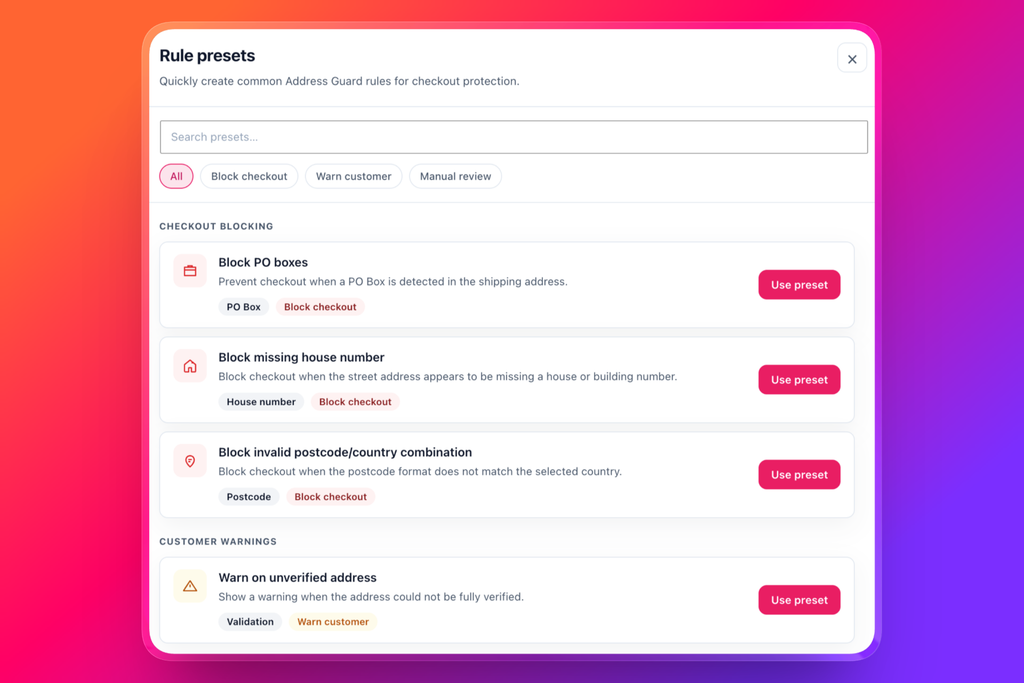Select the All filter chip
This screenshot has height=683, width=1024.
point(176,176)
